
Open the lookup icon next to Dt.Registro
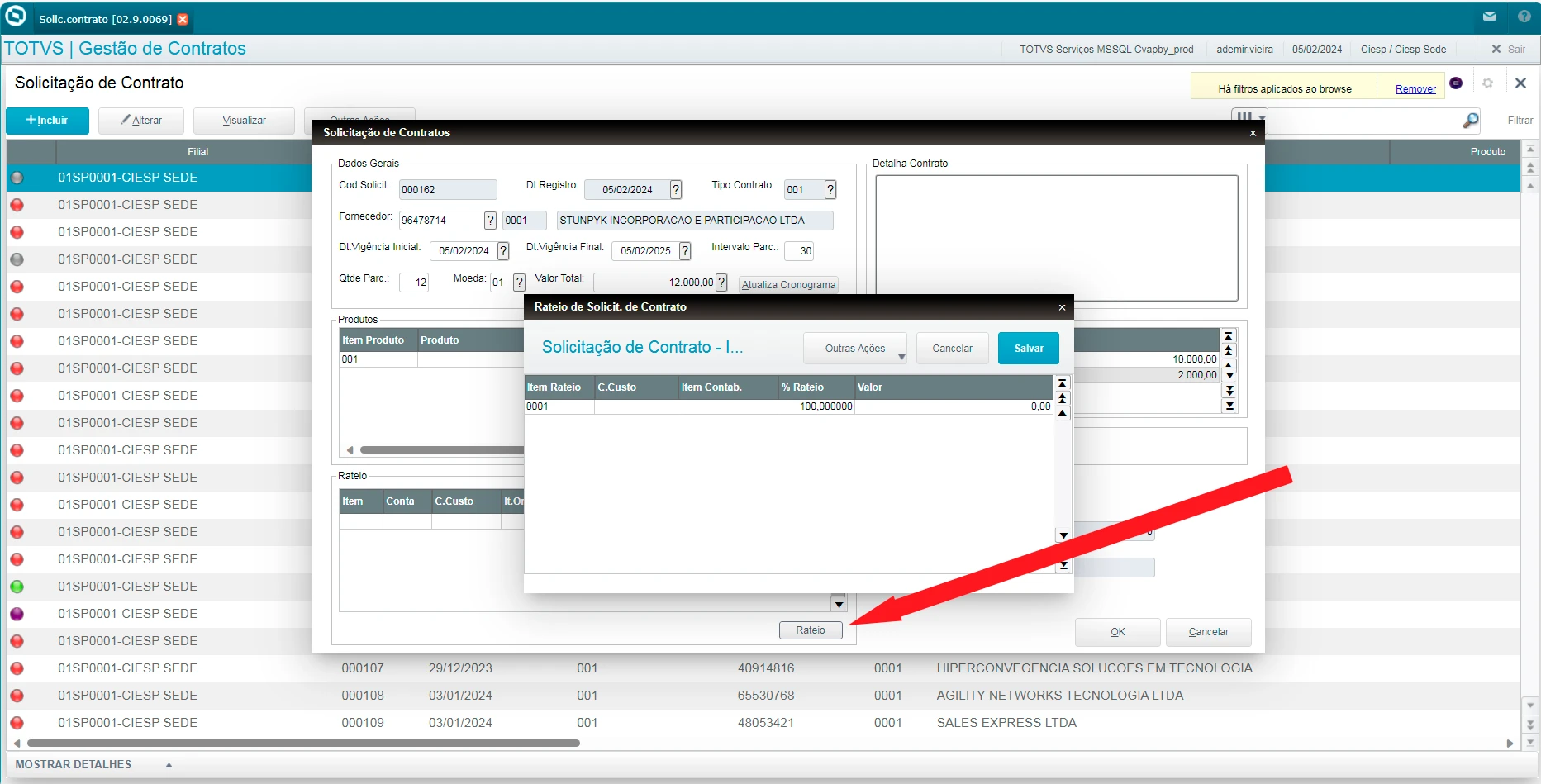(x=676, y=190)
